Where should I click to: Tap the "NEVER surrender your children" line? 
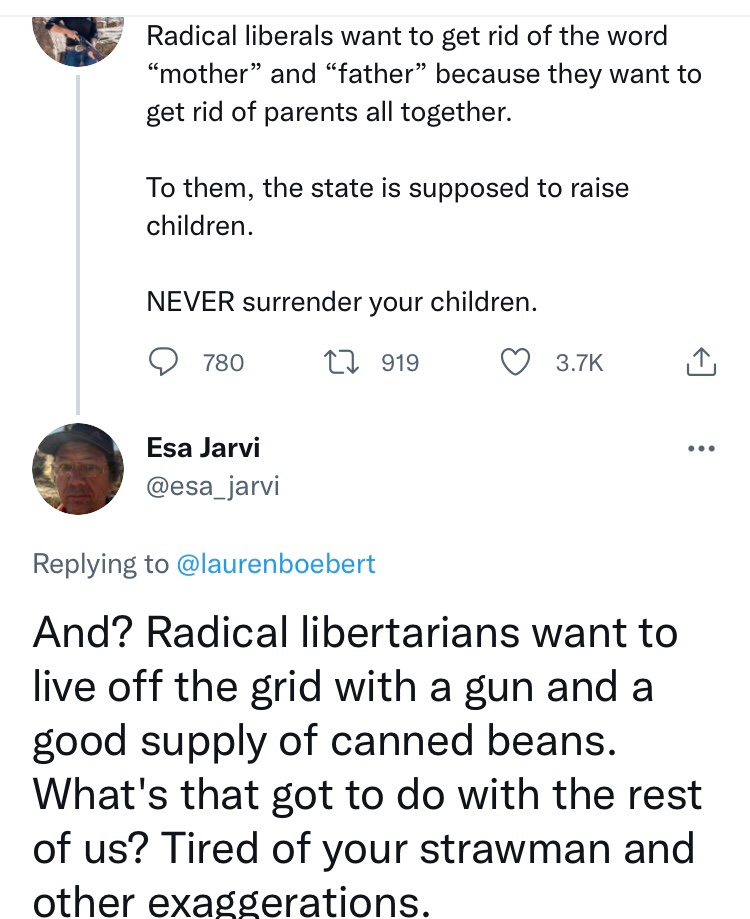coord(341,301)
